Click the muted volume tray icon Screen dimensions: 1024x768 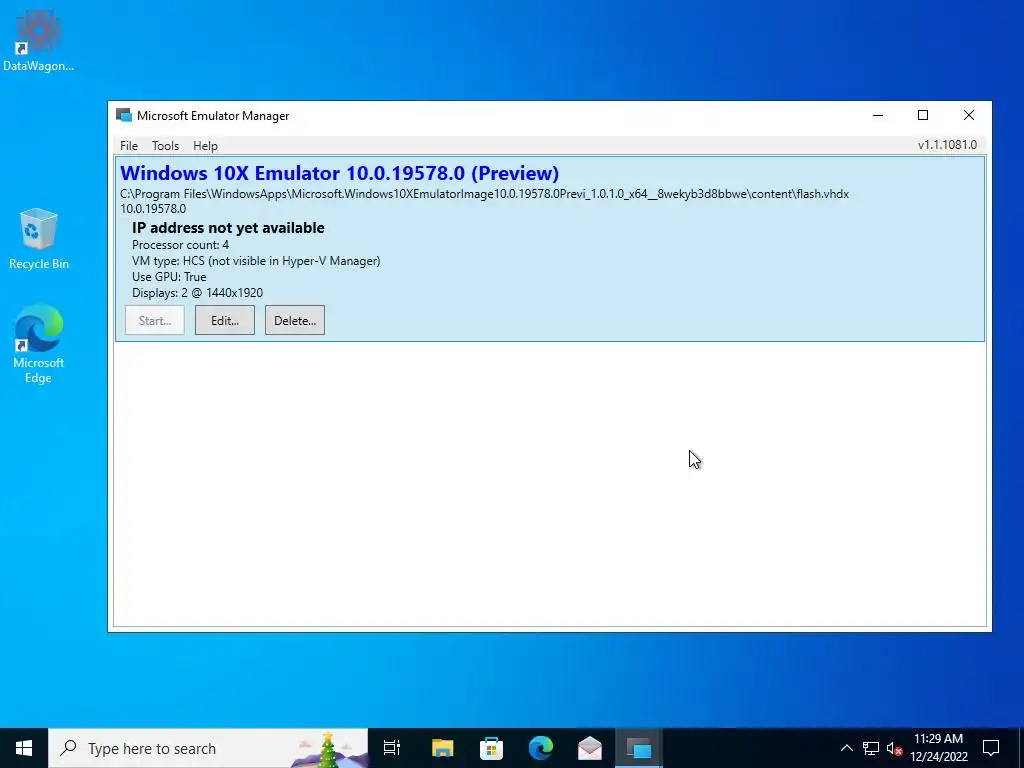point(894,748)
